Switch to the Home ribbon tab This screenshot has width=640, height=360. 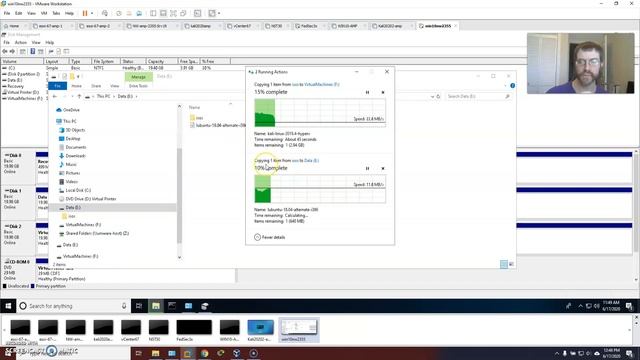(76, 86)
